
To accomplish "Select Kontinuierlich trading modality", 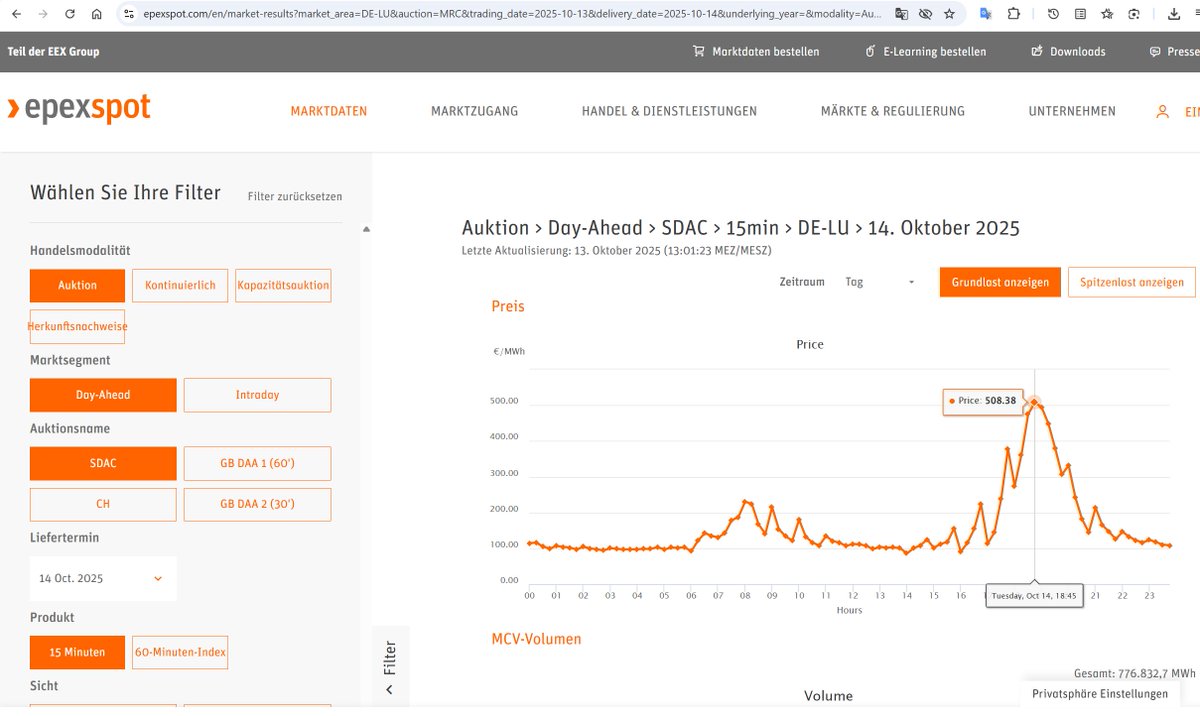I will click(180, 285).
